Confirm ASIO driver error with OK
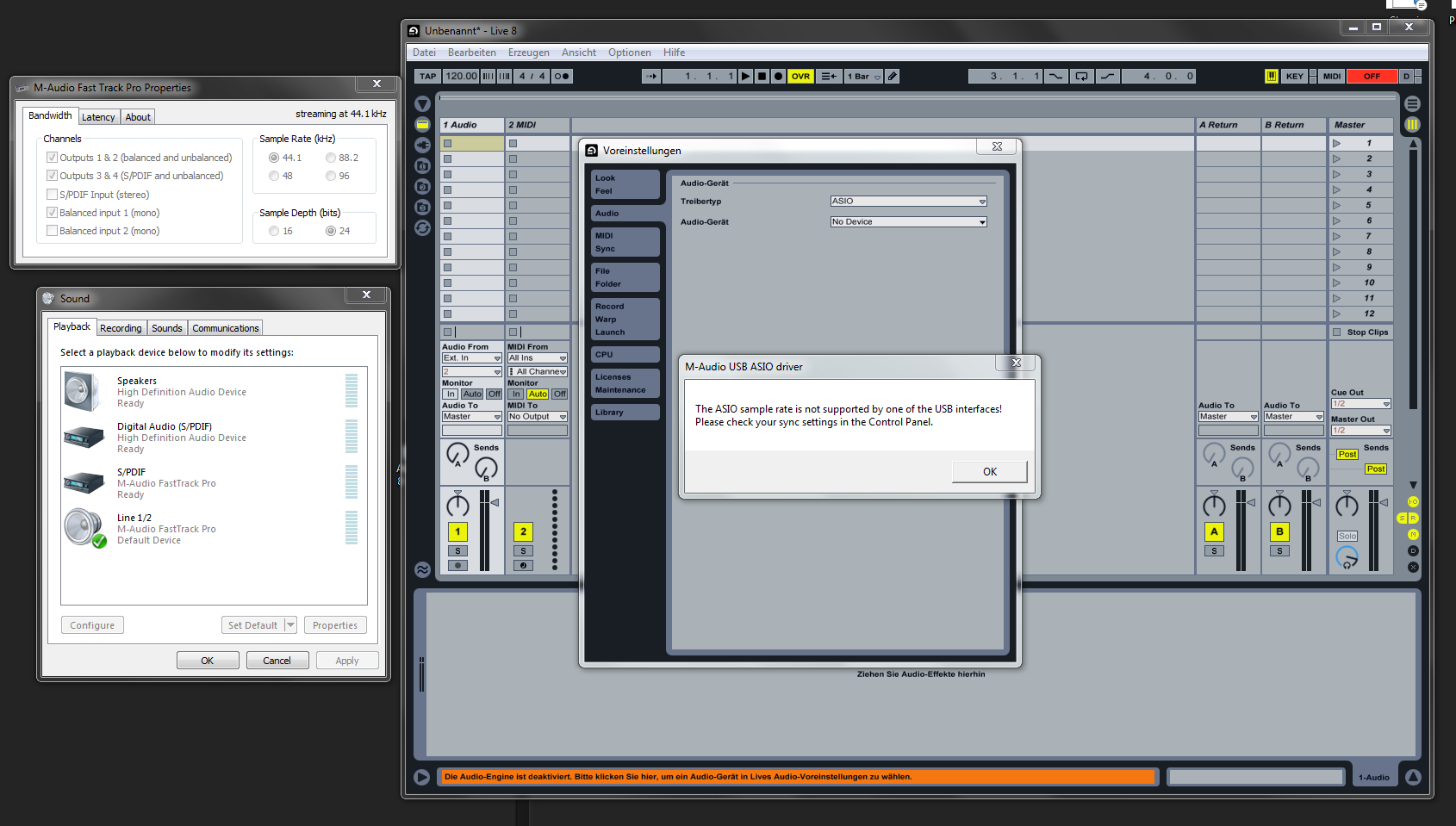This screenshot has height=826, width=1456. 989,472
